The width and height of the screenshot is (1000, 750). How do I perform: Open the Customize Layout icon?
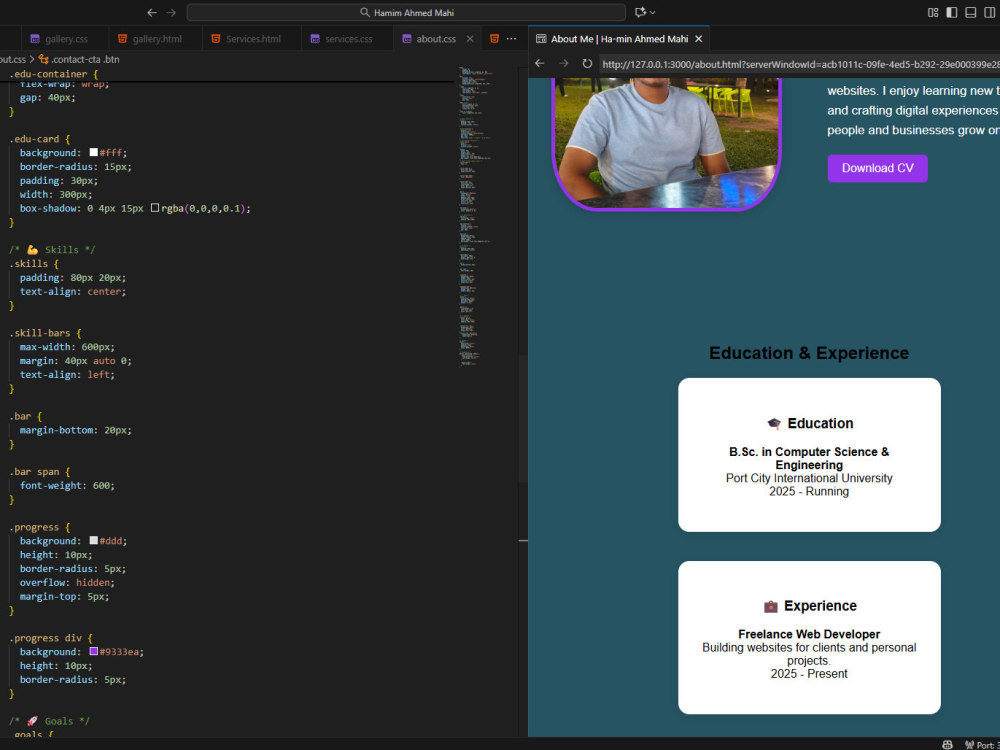pos(933,12)
